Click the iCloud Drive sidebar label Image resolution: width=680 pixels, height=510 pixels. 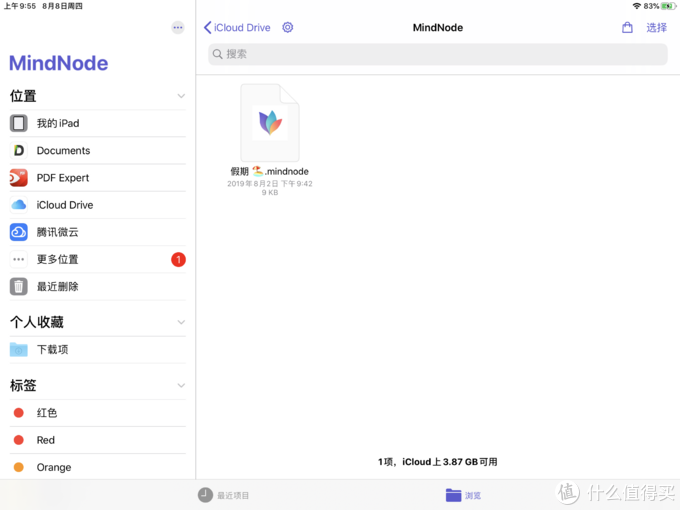click(65, 205)
